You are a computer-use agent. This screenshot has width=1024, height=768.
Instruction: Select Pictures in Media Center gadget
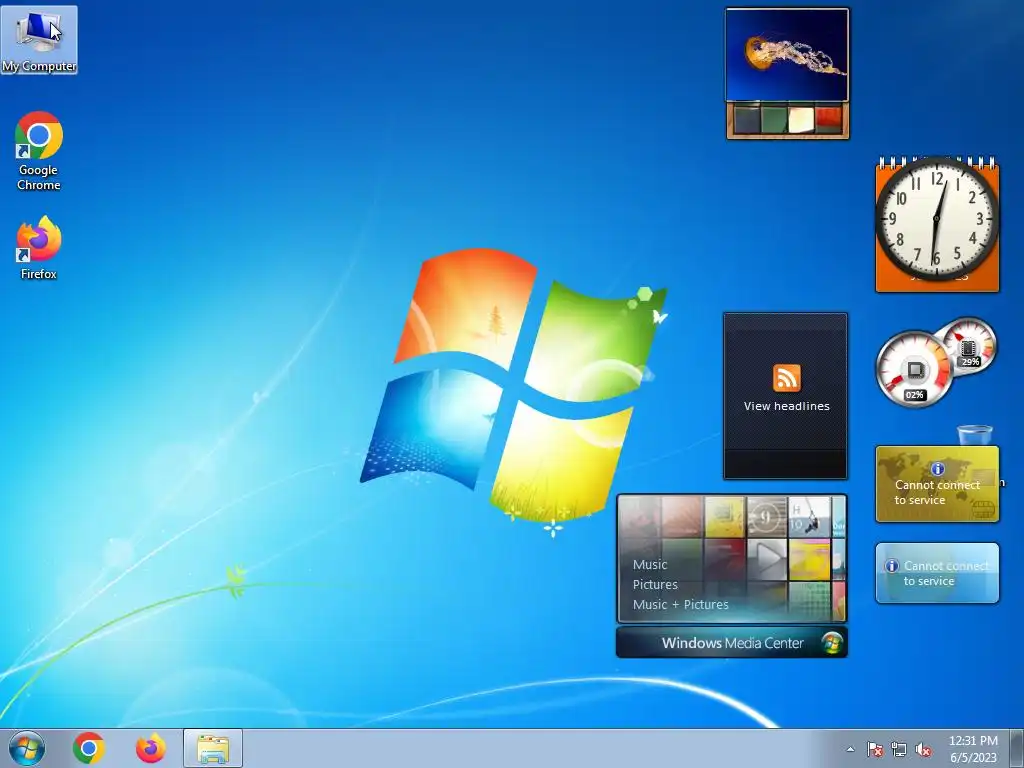pos(655,584)
